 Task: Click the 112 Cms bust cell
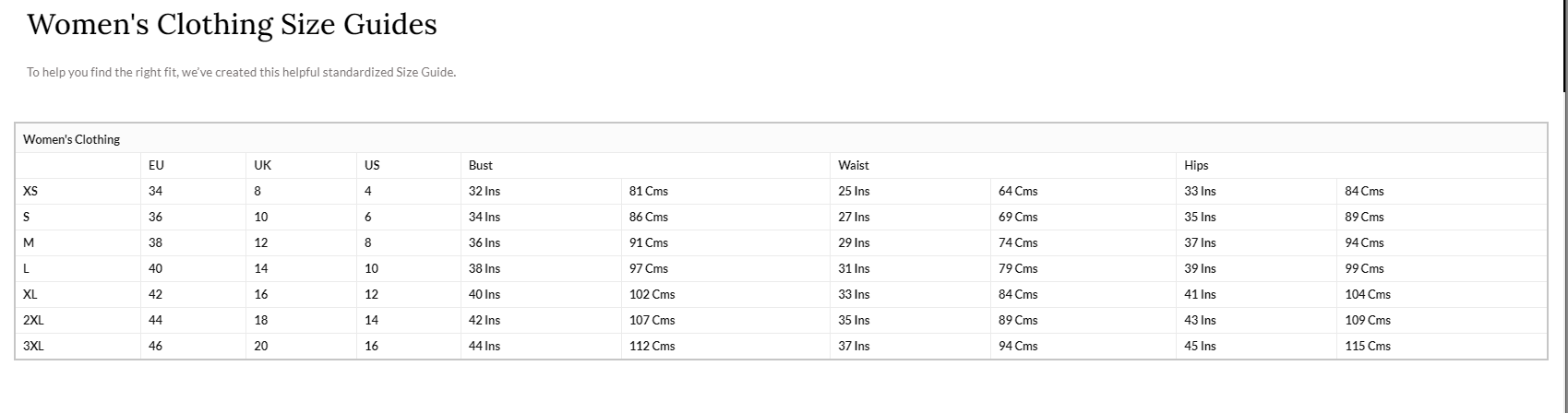[652, 346]
